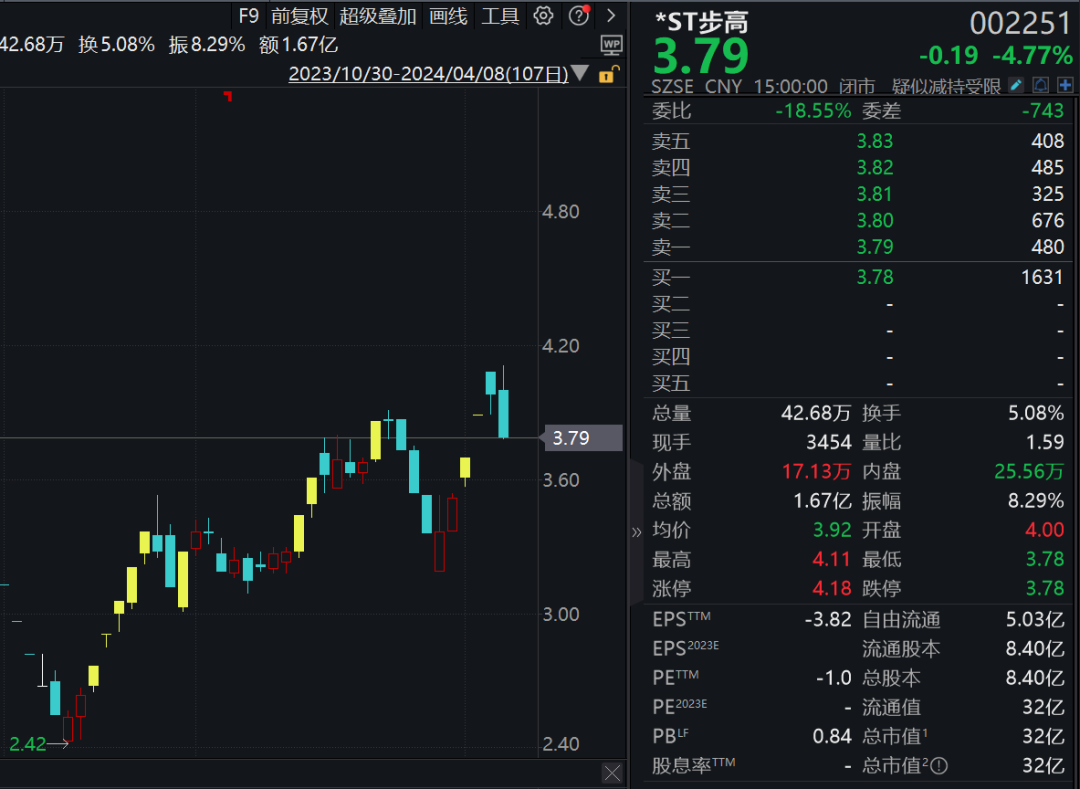The width and height of the screenshot is (1080, 789).
Task: Add stock with the blue plus icon
Action: [x=1065, y=85]
